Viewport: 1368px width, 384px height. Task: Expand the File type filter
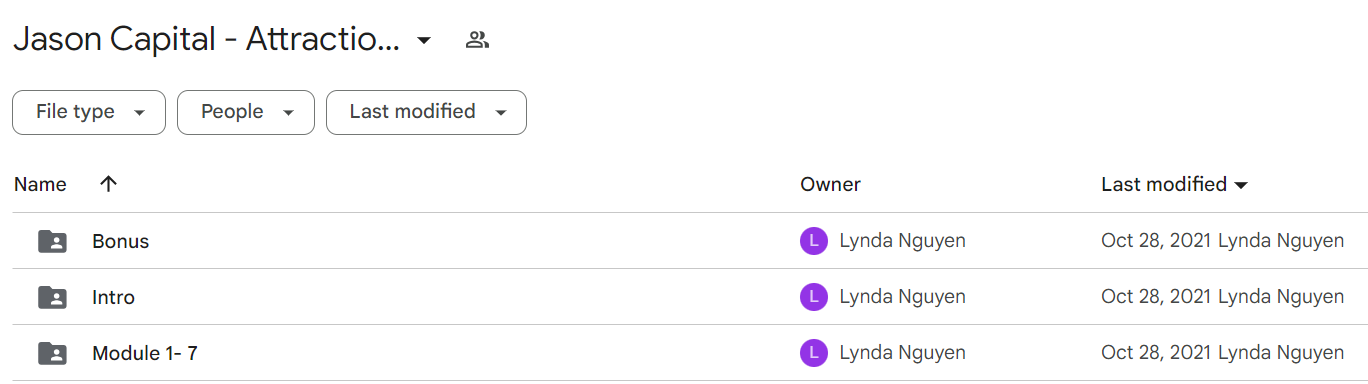coord(89,112)
